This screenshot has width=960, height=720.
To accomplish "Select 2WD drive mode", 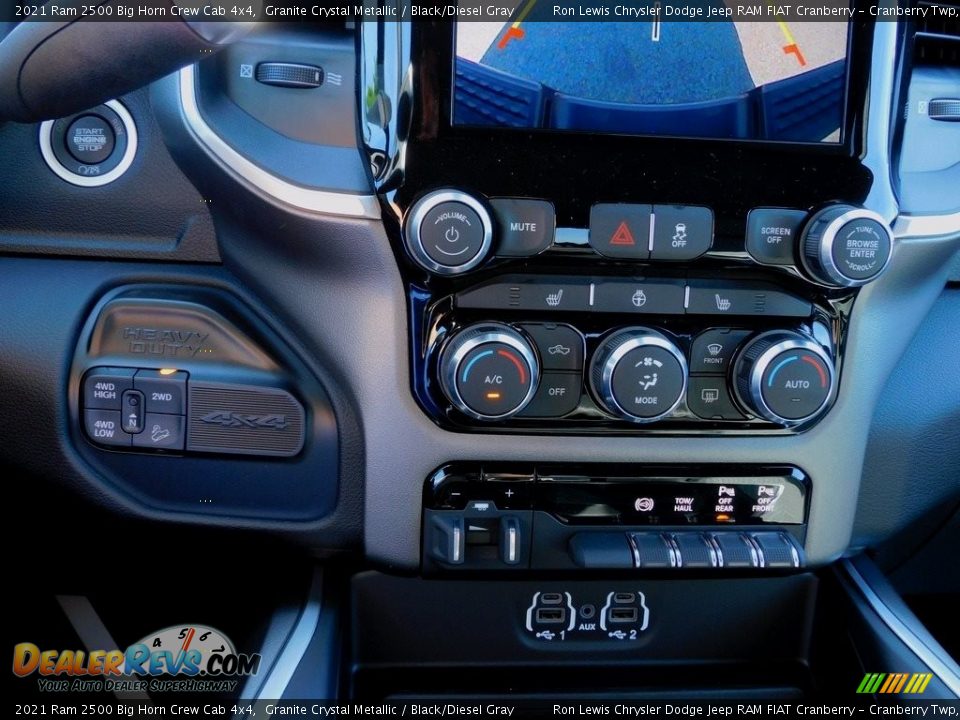I will click(x=162, y=397).
